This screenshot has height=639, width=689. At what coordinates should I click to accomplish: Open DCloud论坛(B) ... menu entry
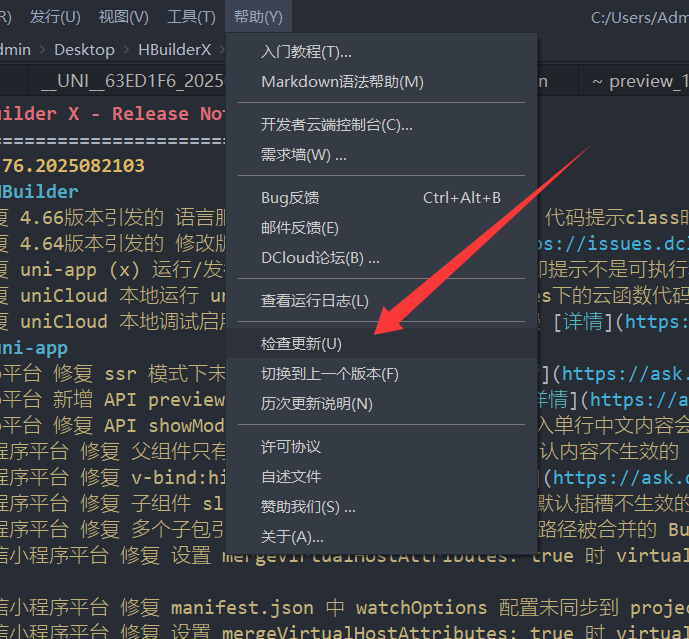[x=381, y=258]
